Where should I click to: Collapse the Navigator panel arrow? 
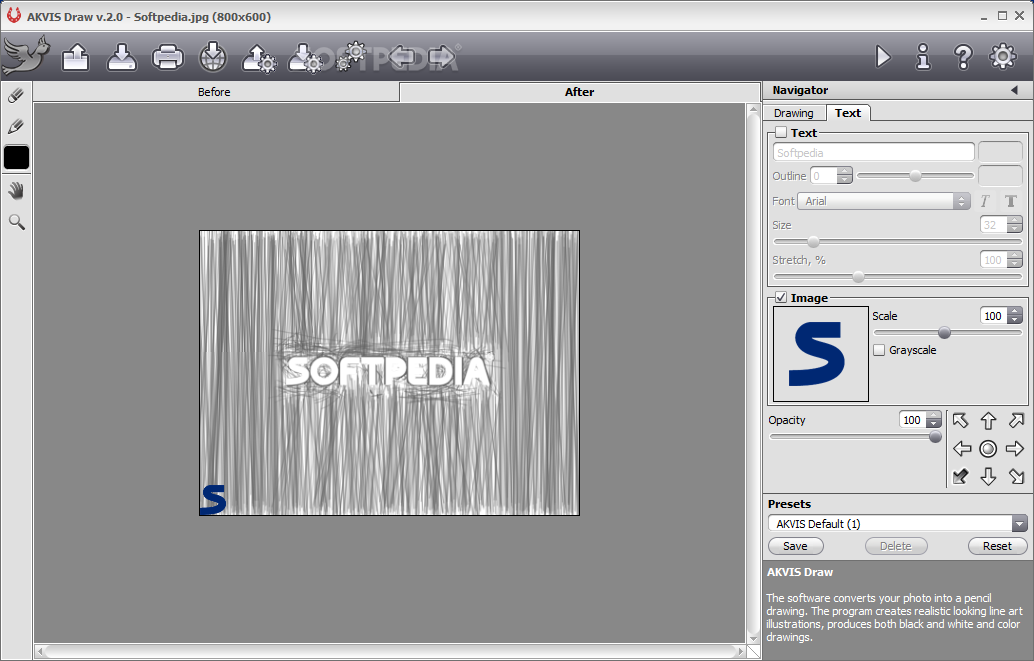[x=1014, y=90]
